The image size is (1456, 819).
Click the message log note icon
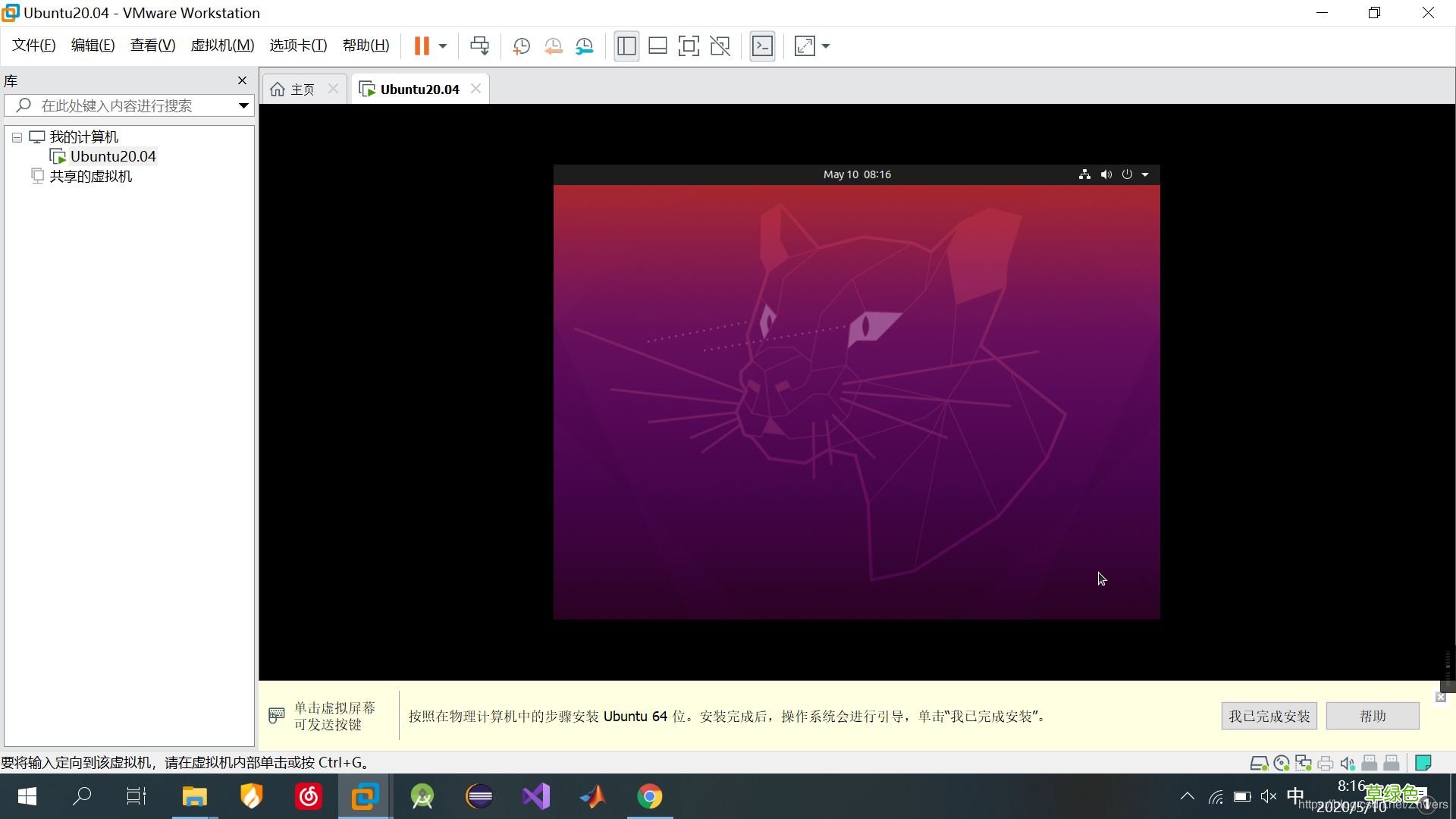(x=1423, y=763)
